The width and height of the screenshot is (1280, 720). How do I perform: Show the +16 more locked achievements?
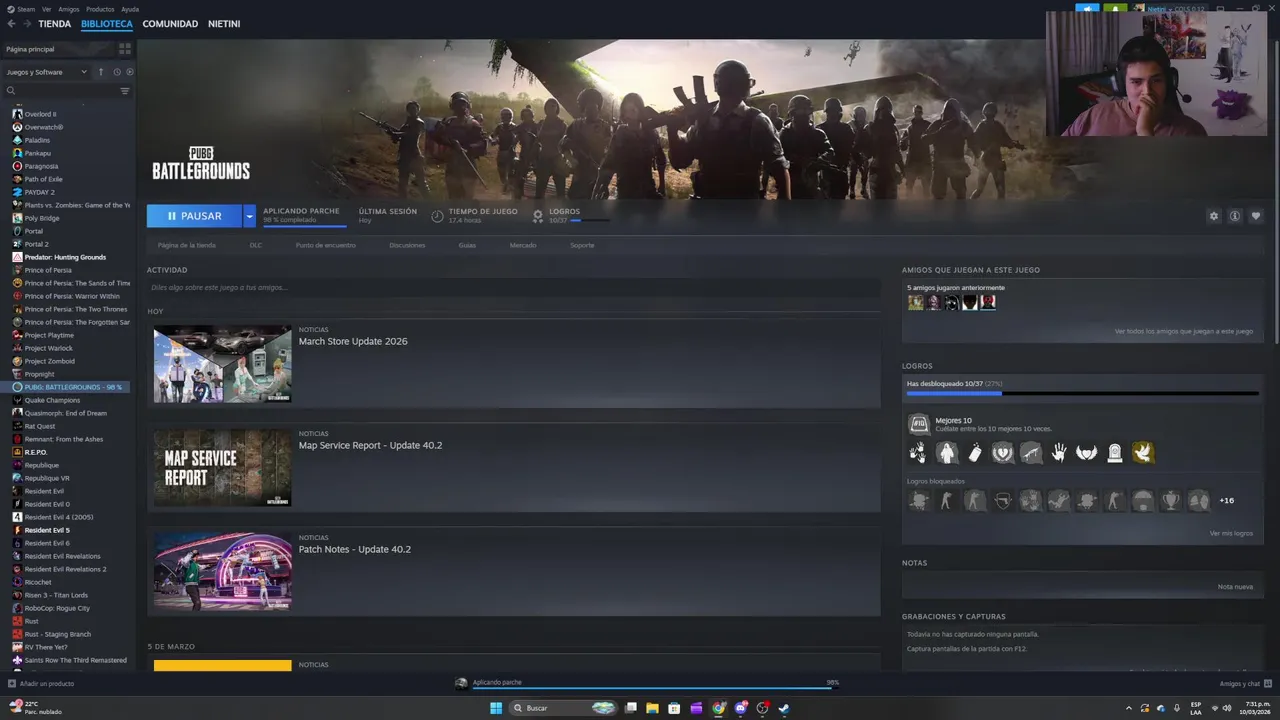(1227, 500)
